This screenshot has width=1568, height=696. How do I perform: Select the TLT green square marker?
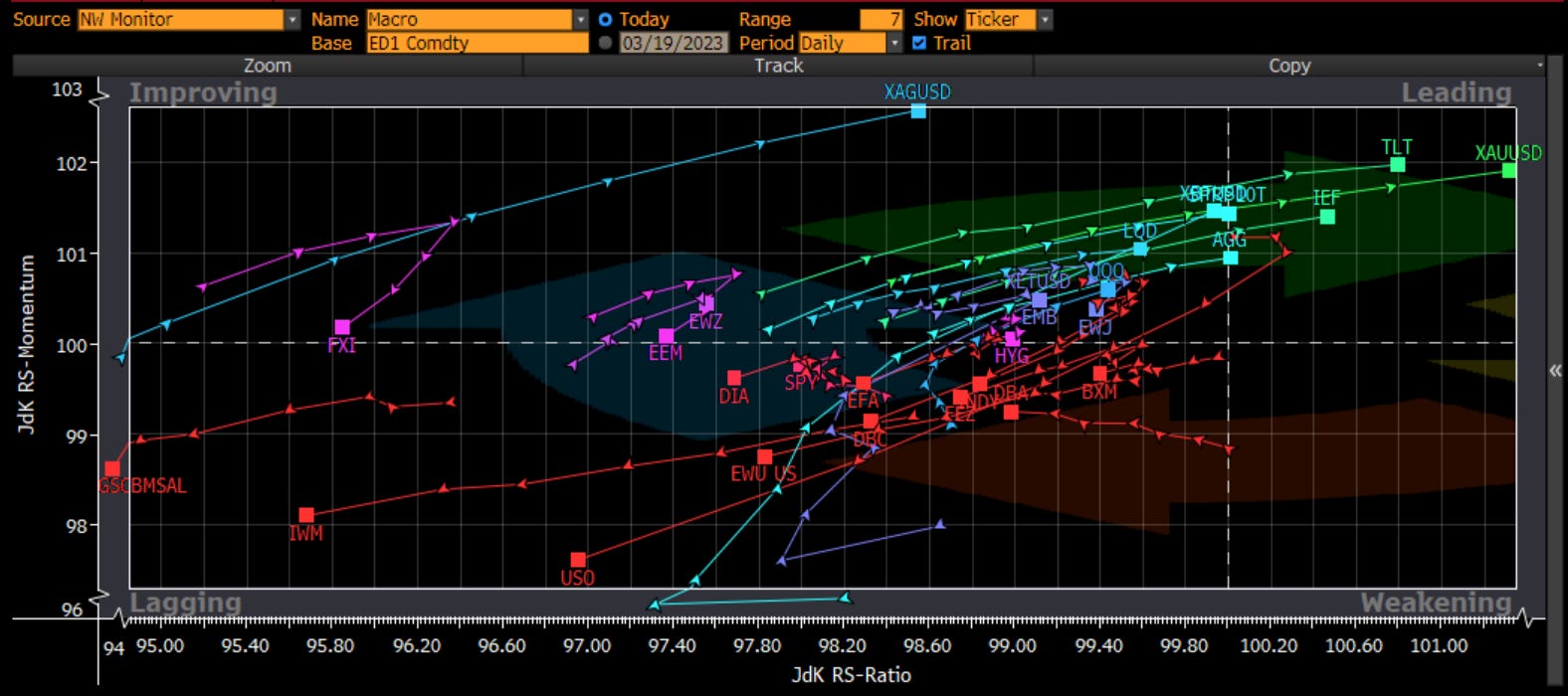[1397, 164]
